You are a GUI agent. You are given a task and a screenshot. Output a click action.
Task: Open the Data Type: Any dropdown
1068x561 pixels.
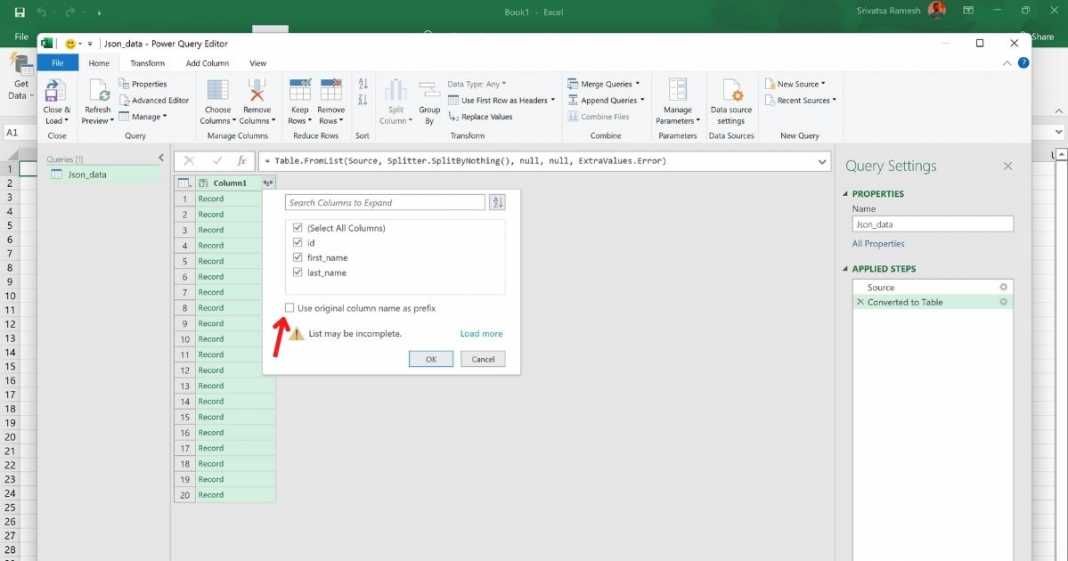click(x=477, y=84)
